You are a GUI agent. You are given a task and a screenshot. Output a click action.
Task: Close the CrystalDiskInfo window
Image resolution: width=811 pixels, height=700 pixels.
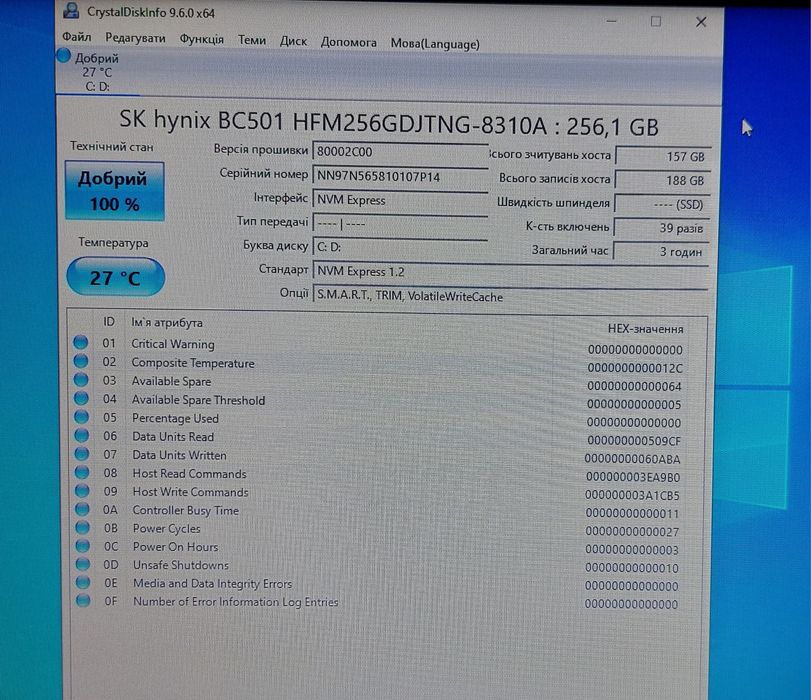tap(701, 22)
